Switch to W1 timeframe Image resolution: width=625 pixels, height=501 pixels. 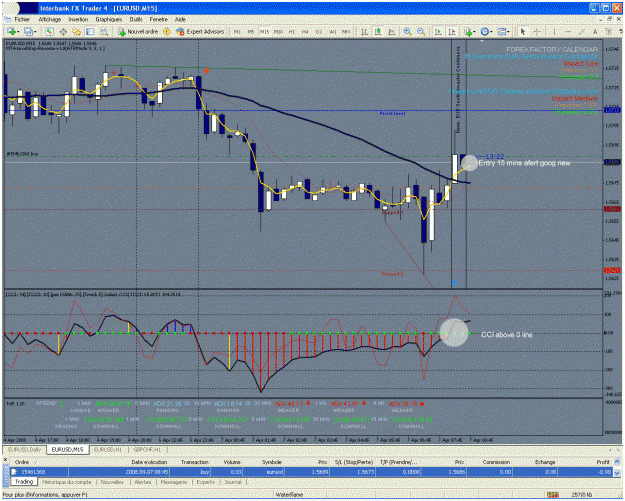pos(333,32)
